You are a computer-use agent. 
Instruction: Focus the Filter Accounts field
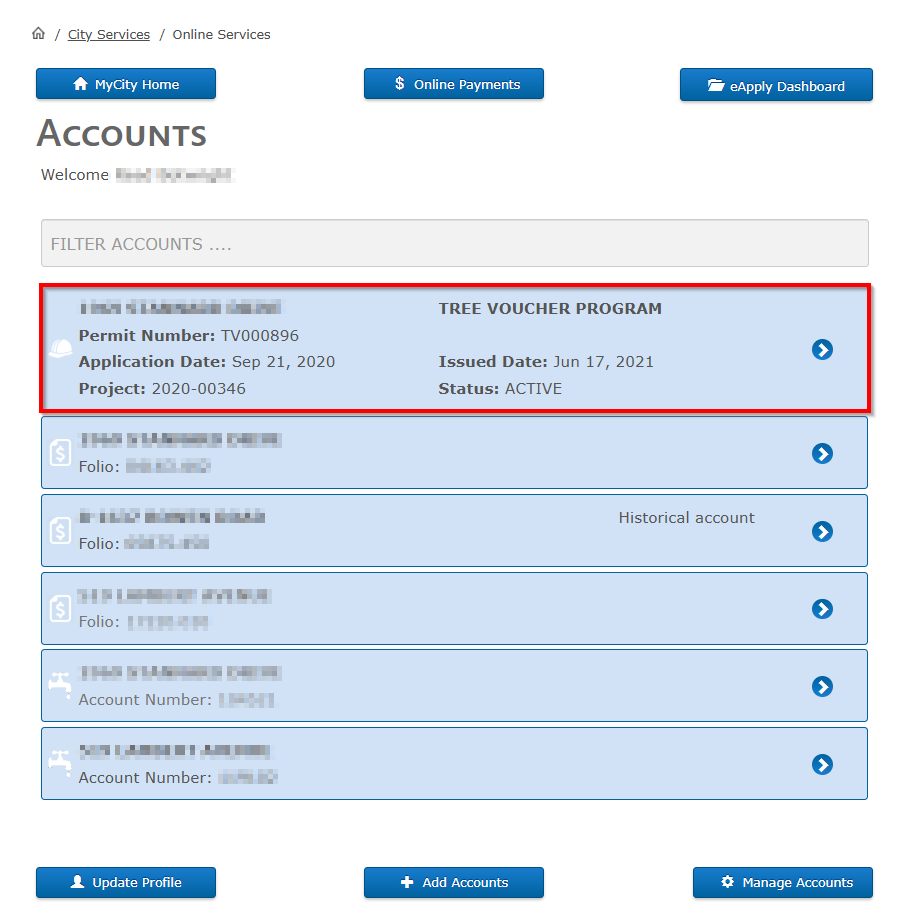click(454, 243)
